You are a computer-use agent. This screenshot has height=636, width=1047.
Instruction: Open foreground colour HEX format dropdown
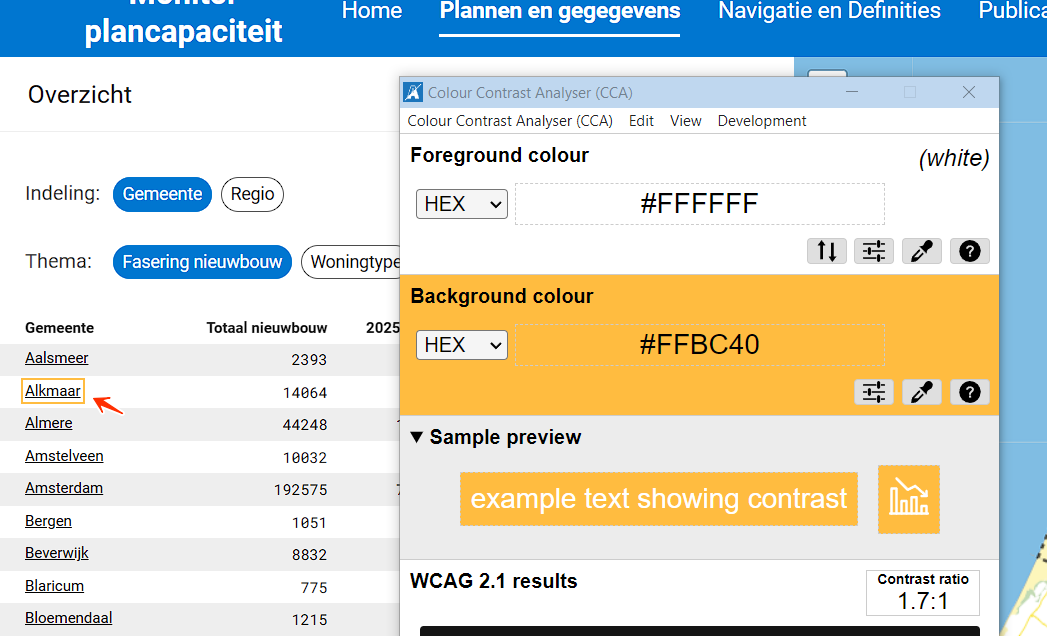(462, 204)
